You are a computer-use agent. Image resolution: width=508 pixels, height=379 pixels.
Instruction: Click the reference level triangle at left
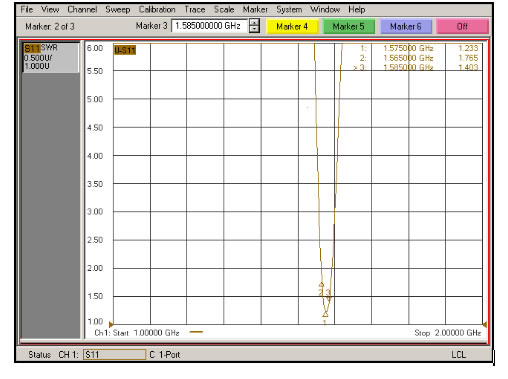[111, 324]
